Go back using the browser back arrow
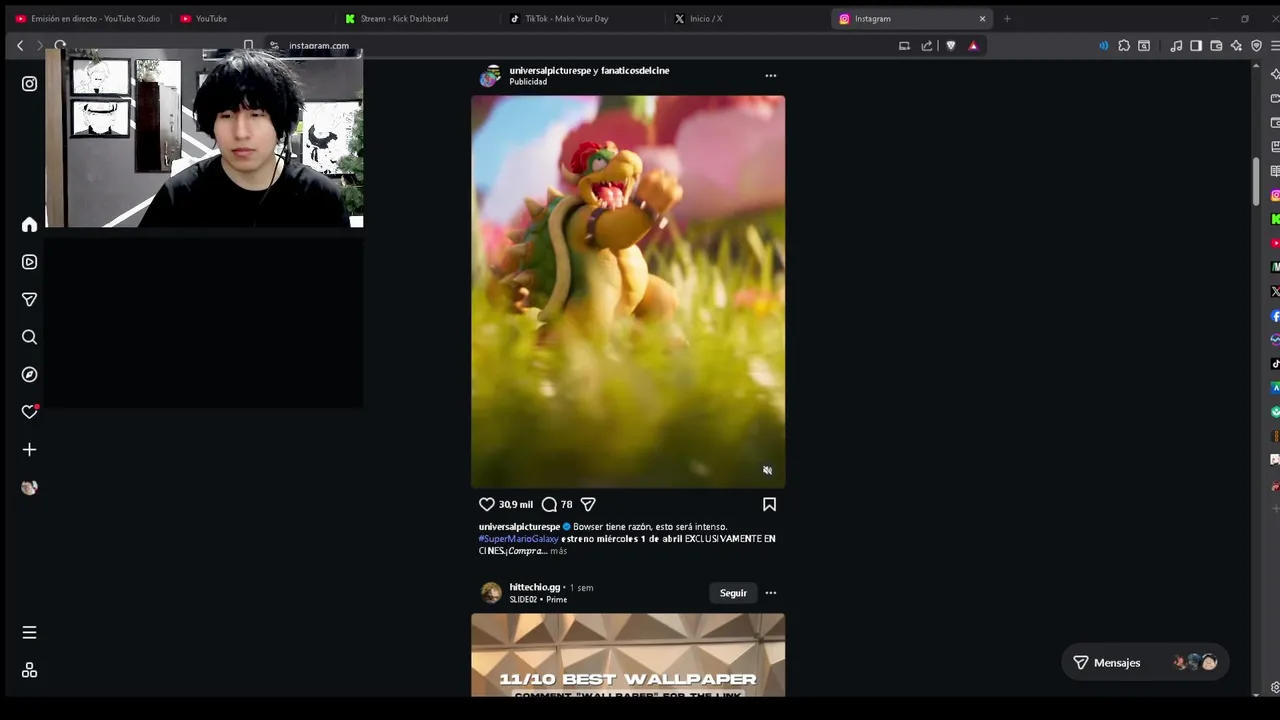 tap(20, 45)
